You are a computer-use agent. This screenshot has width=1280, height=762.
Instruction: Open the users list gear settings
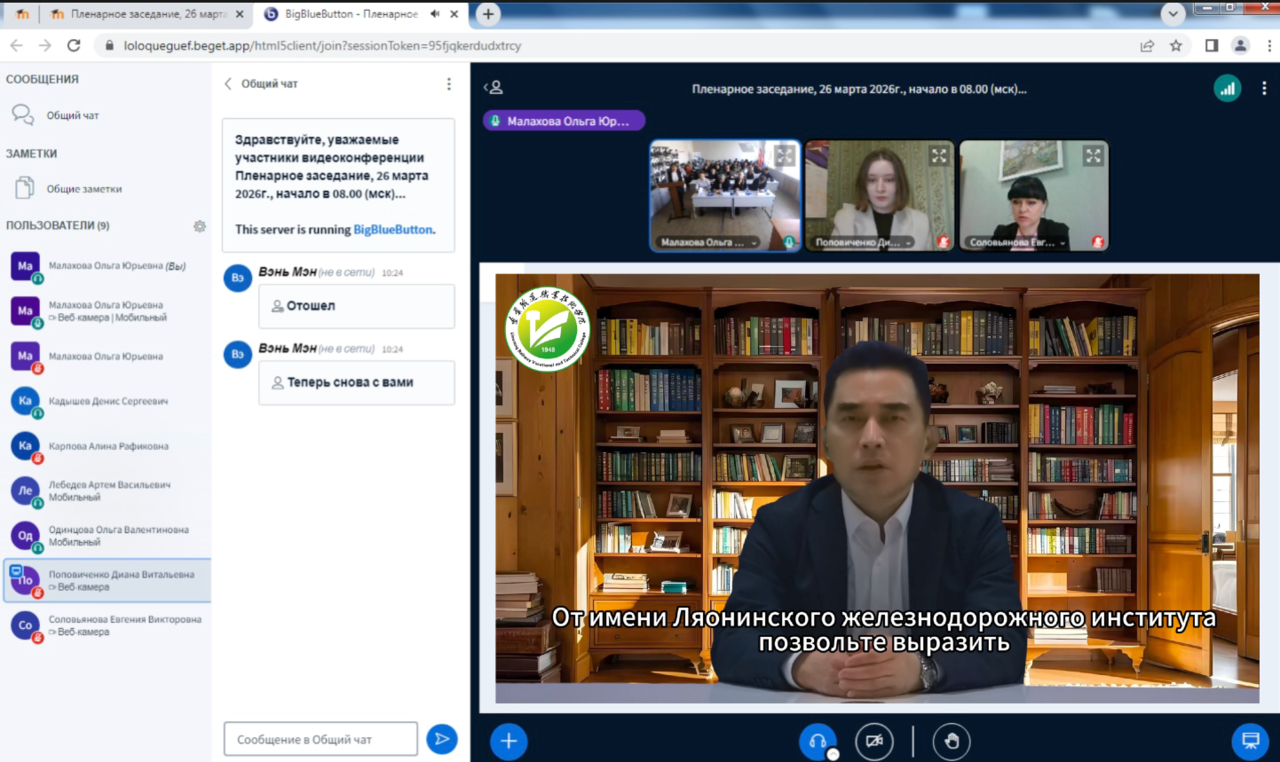pyautogui.click(x=199, y=226)
